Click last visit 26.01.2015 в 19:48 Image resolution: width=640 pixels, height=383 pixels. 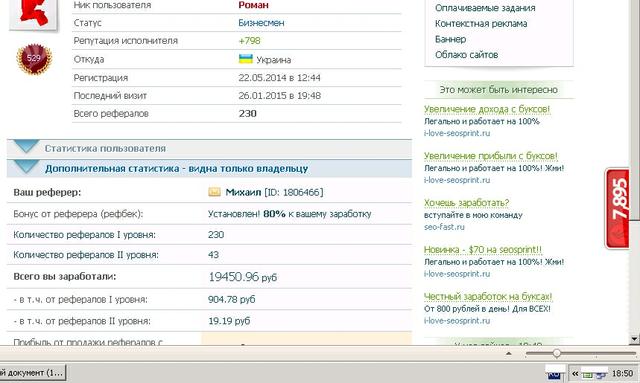[x=280, y=96]
